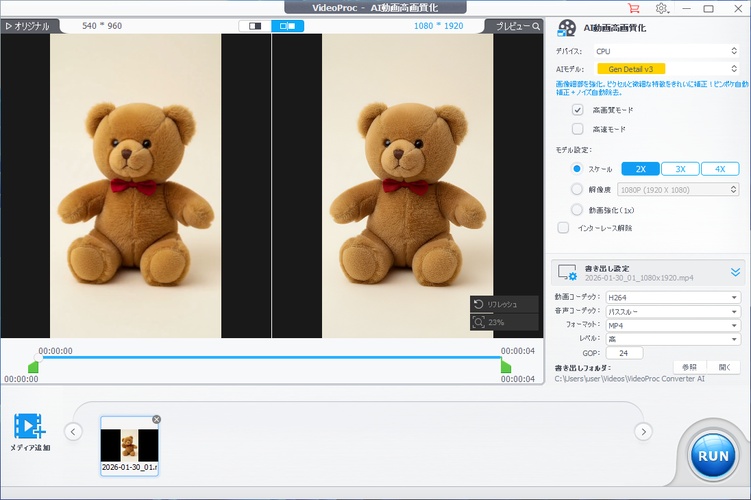Open the format MP4 dropdown
The height and width of the screenshot is (500, 751).
click(x=673, y=326)
